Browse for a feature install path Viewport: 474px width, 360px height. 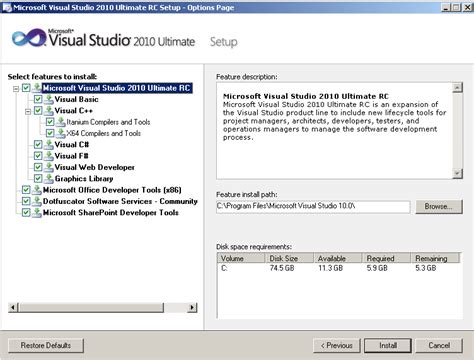pyautogui.click(x=439, y=207)
